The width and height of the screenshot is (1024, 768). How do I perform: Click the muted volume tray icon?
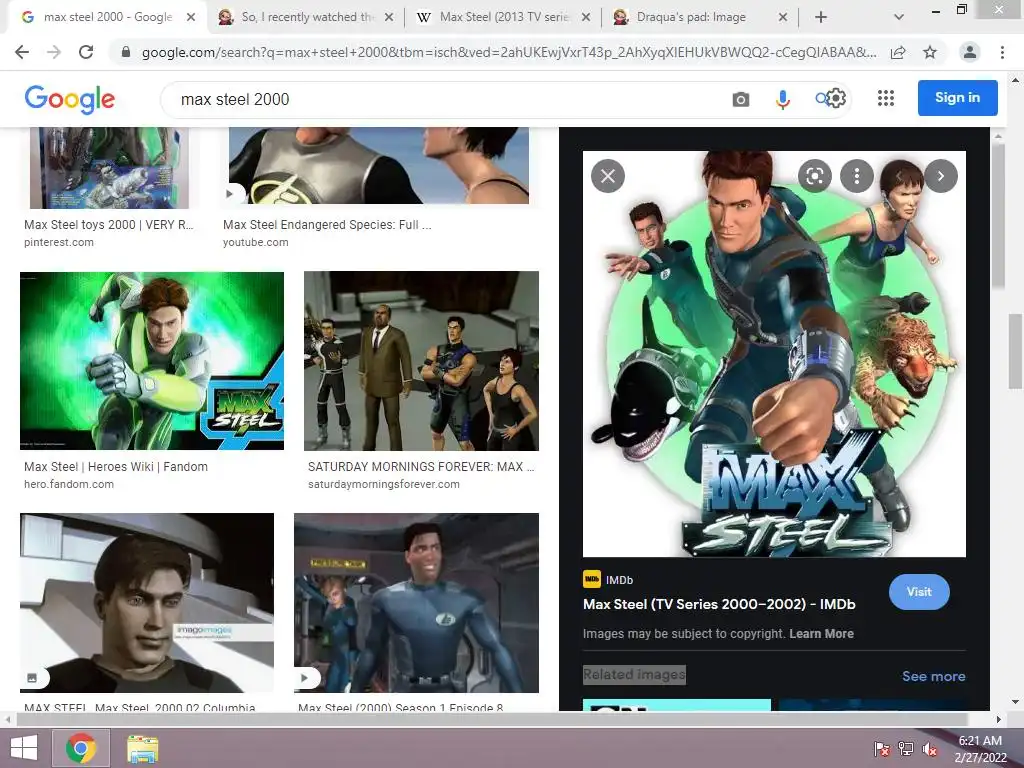click(x=929, y=748)
